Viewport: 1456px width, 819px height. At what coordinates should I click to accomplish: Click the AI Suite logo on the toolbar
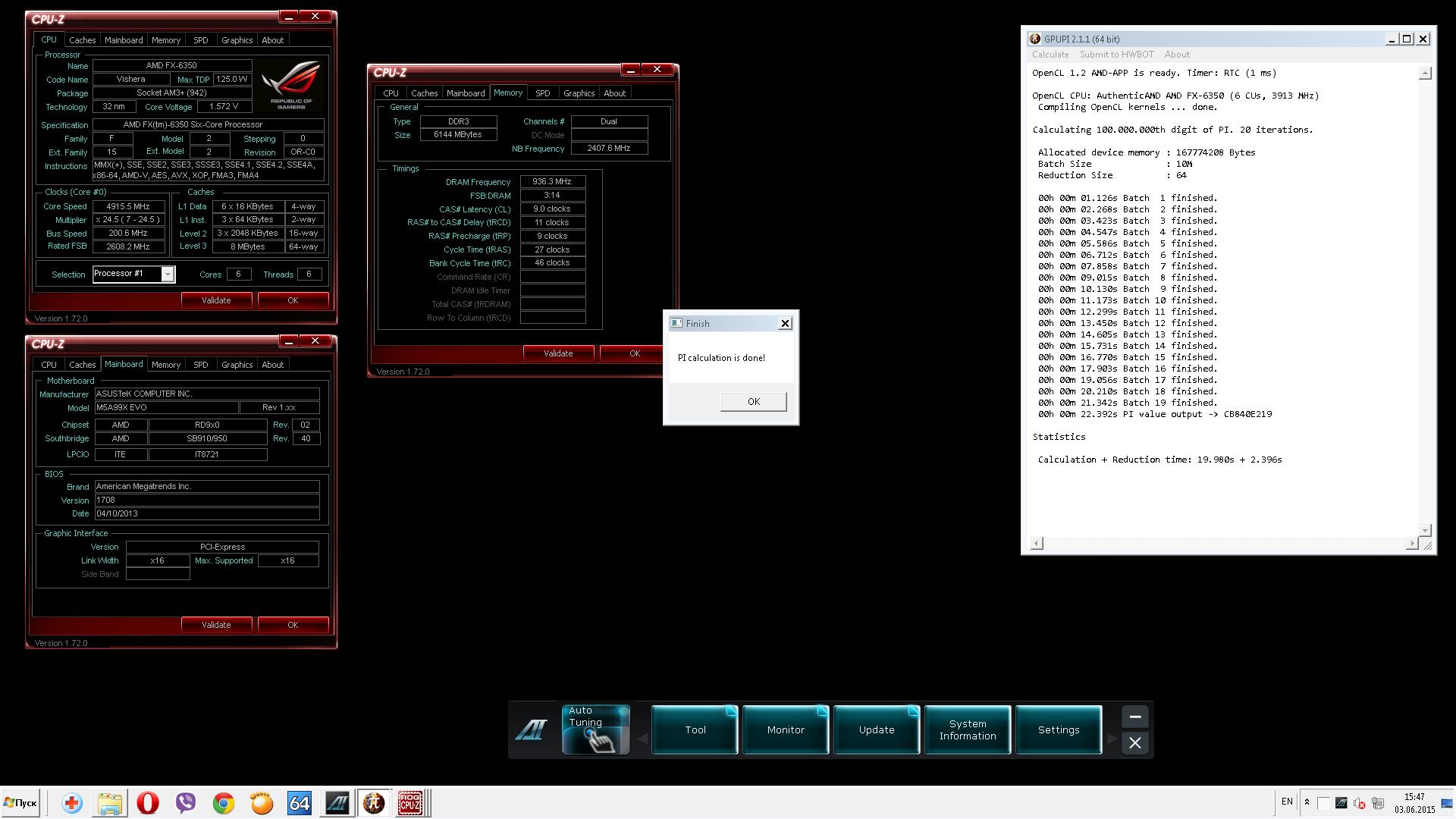[532, 730]
